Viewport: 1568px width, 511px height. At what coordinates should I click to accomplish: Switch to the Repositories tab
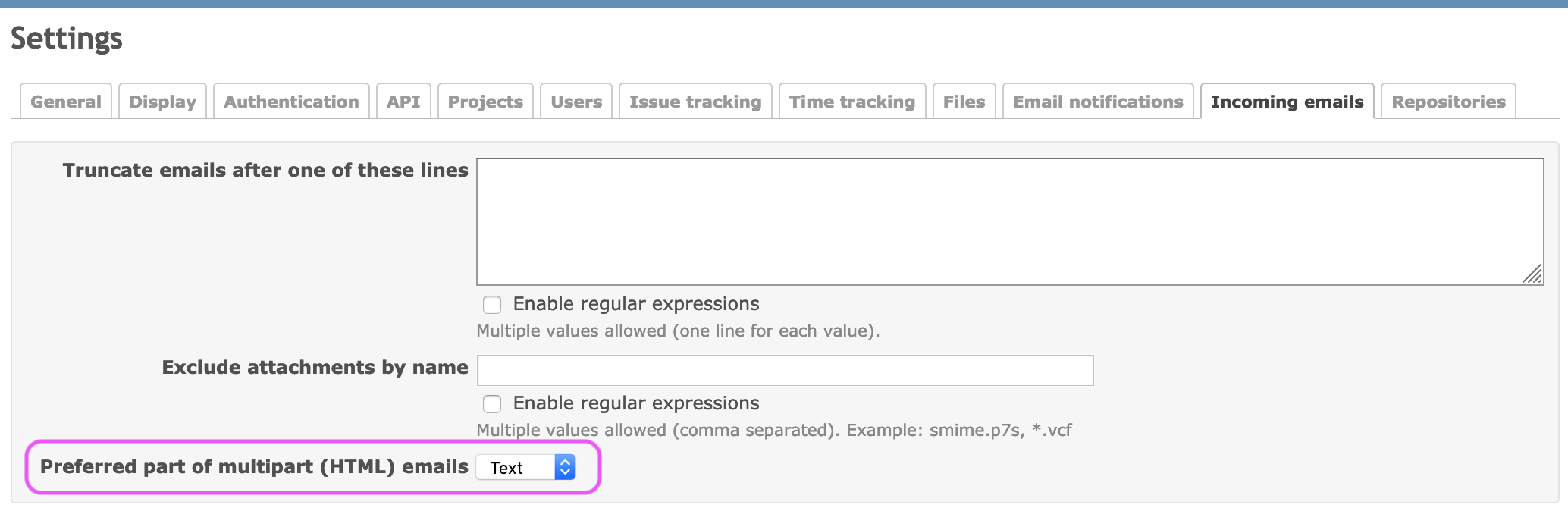(x=1448, y=102)
